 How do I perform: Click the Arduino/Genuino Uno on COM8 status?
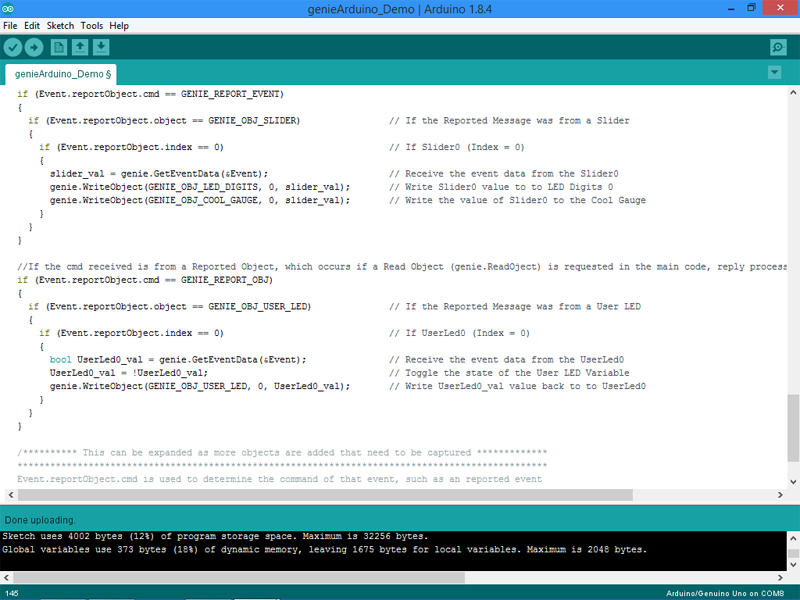click(x=727, y=591)
